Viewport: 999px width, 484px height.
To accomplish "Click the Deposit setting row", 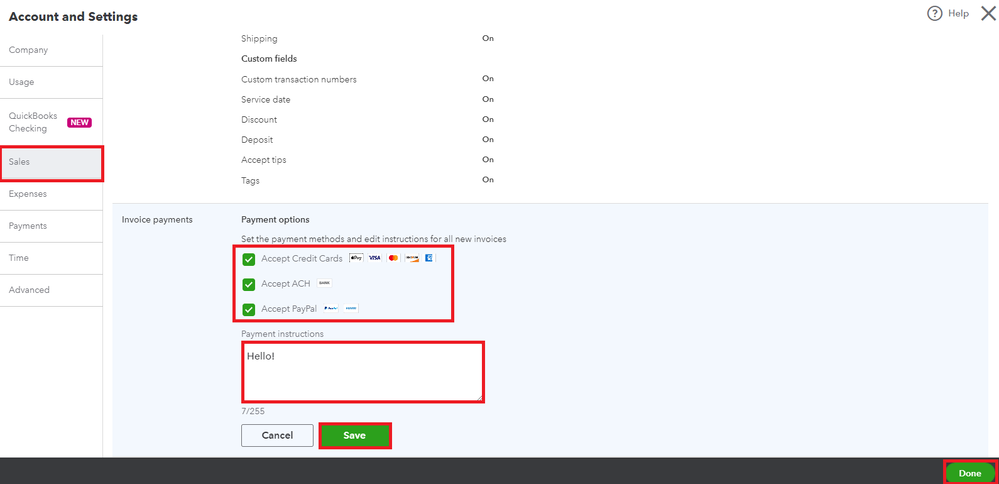I will [x=368, y=139].
